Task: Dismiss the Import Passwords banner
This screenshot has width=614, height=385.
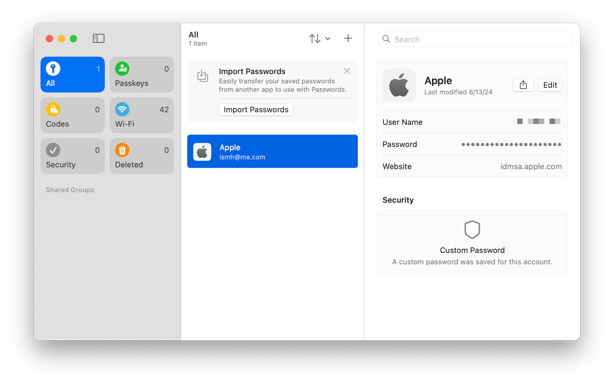Action: [x=347, y=71]
